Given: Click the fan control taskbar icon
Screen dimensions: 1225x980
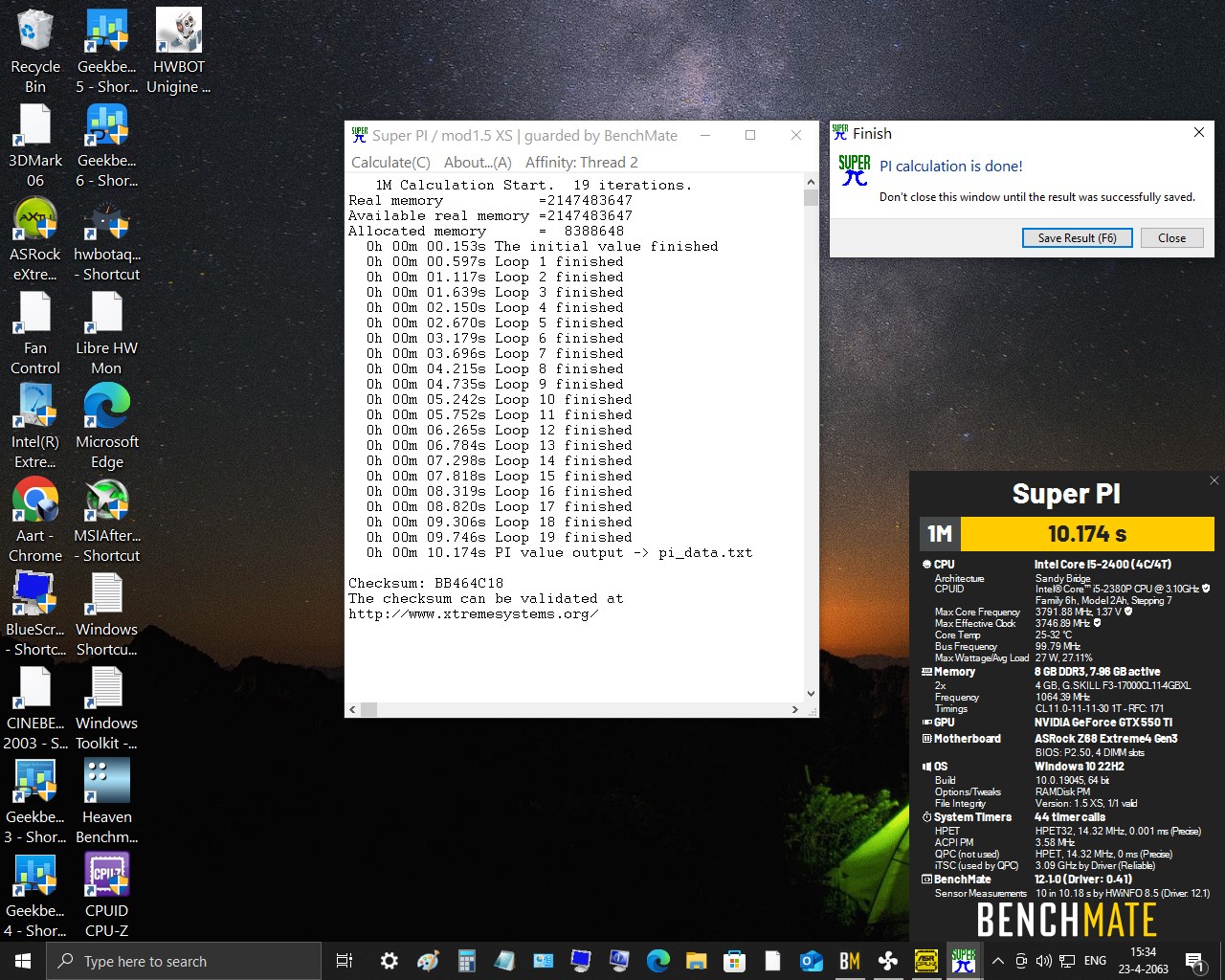Looking at the screenshot, I should click(x=887, y=961).
